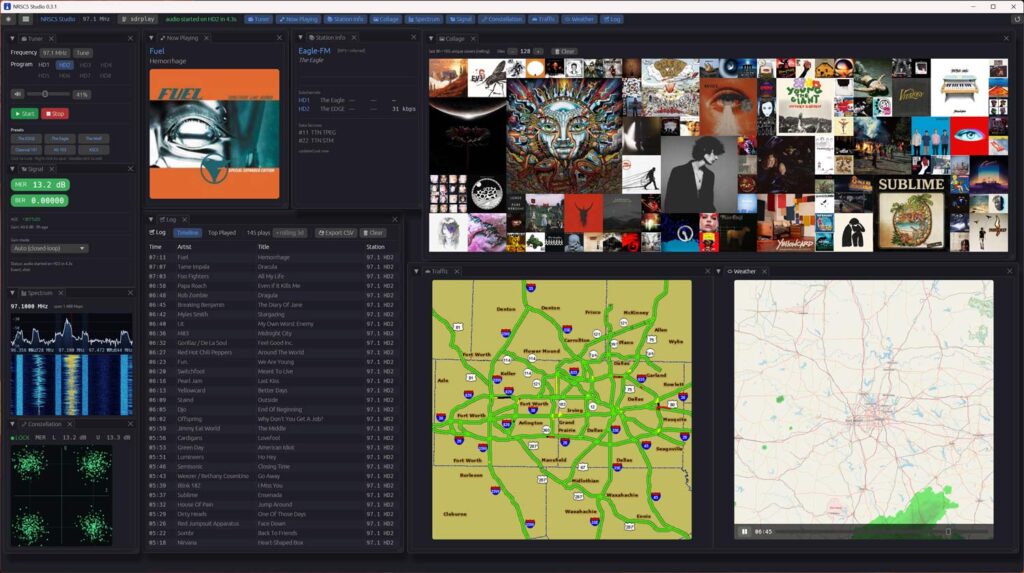Viewport: 1024px width, 573px height.
Task: Click the green Start button
Action: pyautogui.click(x=25, y=114)
